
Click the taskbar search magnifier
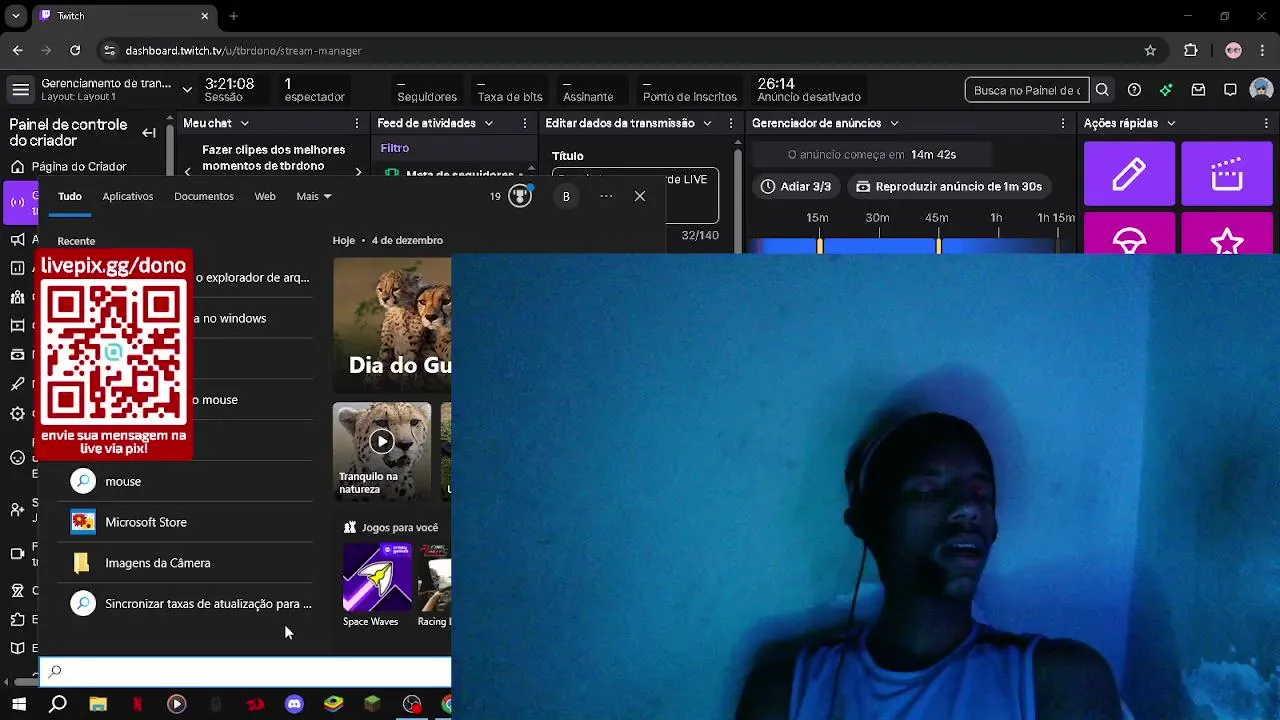58,705
